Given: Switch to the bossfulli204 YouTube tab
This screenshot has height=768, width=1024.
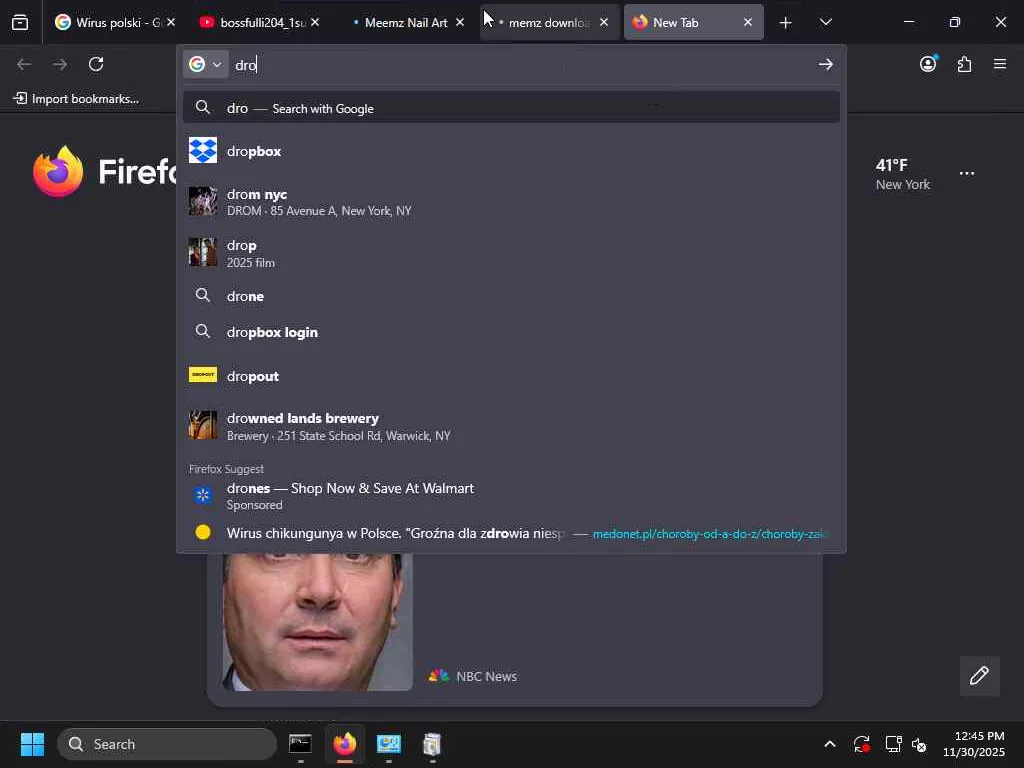Looking at the screenshot, I should tap(259, 22).
